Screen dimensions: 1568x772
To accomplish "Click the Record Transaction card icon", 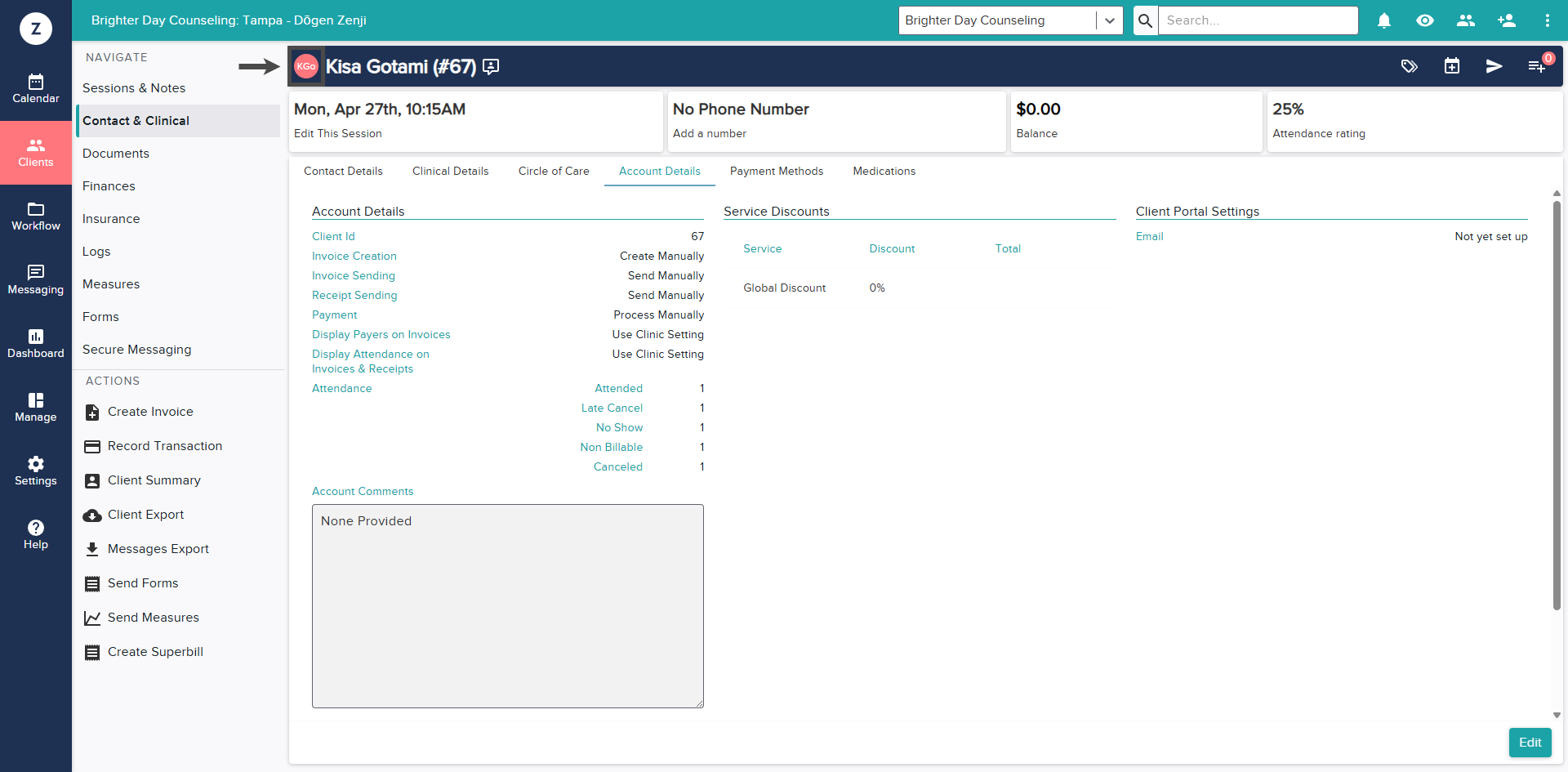I will (x=92, y=447).
